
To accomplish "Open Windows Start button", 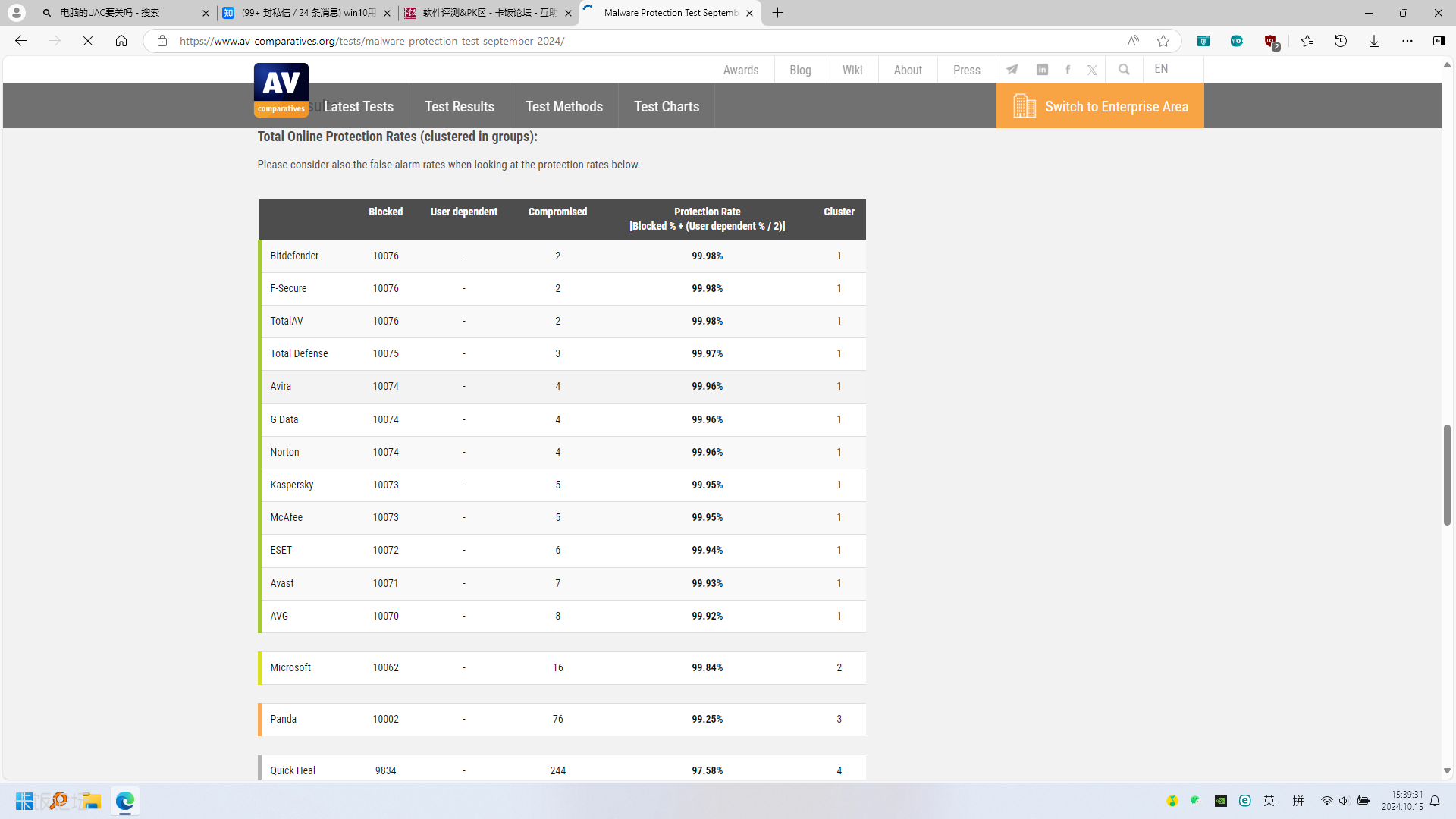I will coord(24,801).
